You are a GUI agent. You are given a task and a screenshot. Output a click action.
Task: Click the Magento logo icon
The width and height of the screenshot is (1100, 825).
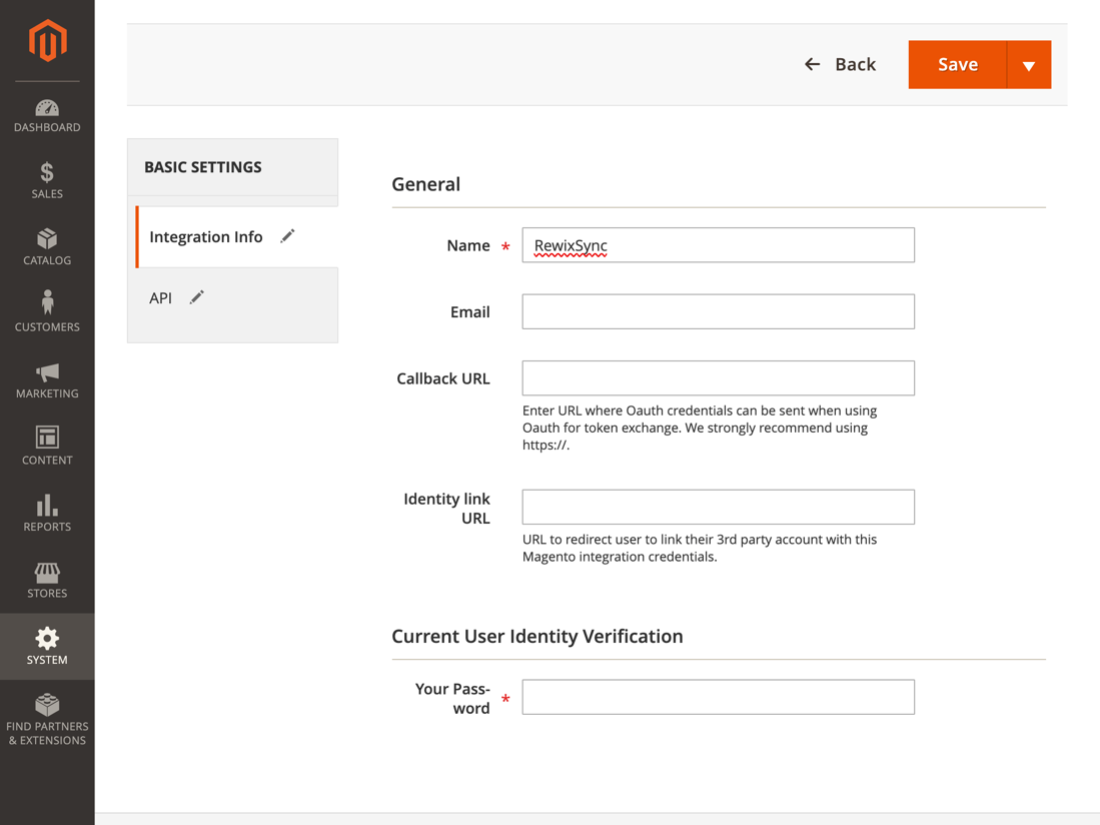[x=47, y=41]
